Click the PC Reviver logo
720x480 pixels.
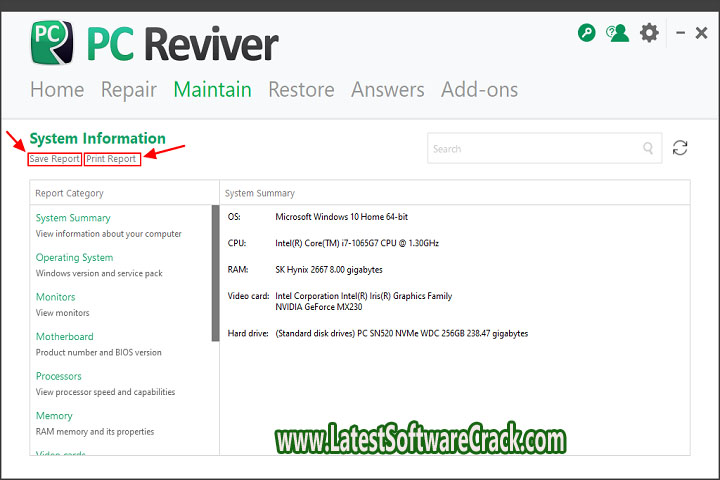154,43
